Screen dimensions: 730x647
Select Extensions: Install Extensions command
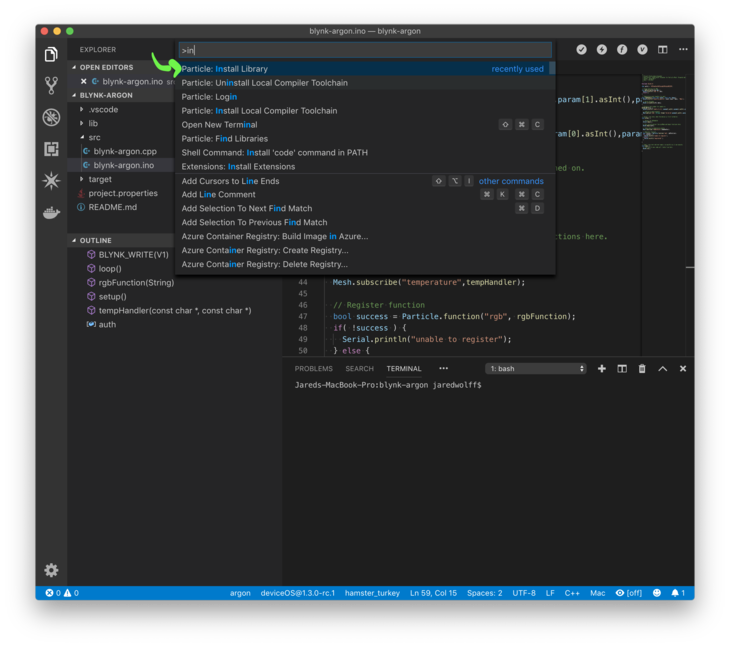coord(363,167)
